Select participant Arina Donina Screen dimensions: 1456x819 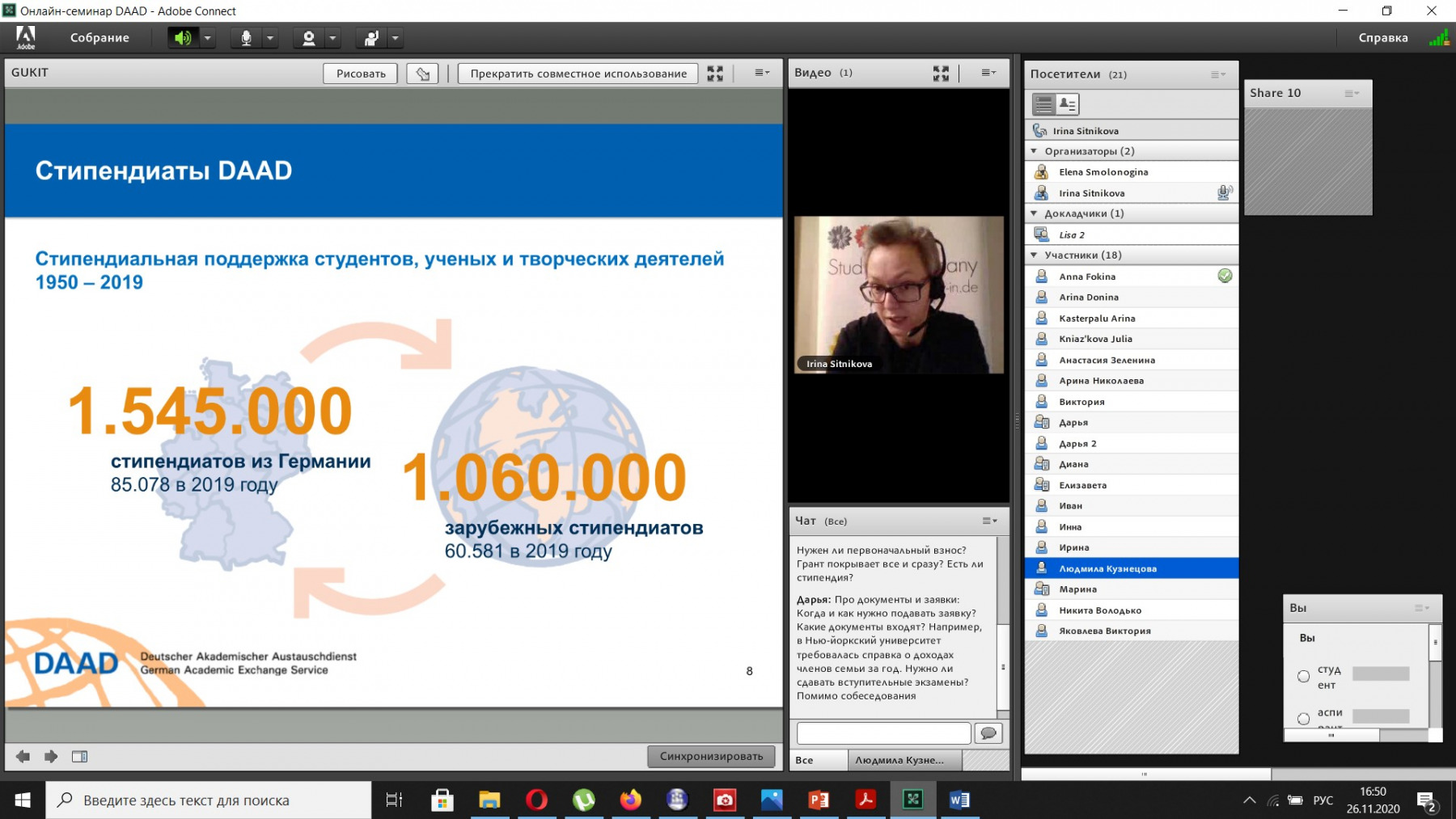[x=1132, y=297]
